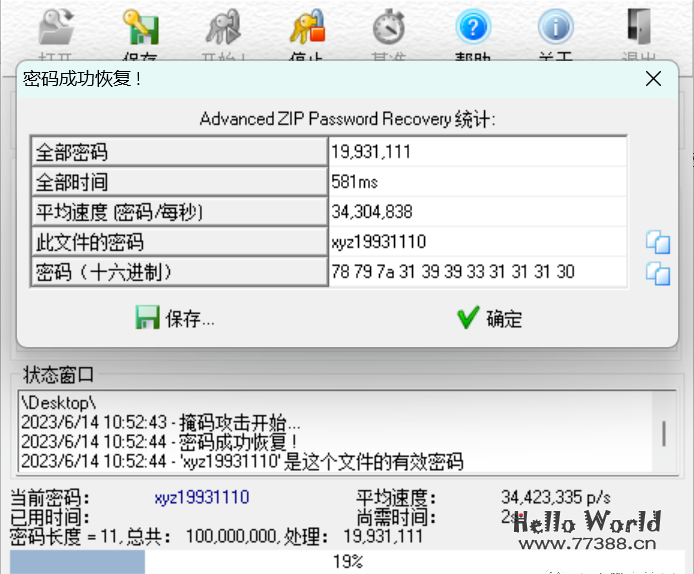Click the 确定 button to confirm
The height and width of the screenshot is (574, 694).
click(490, 318)
